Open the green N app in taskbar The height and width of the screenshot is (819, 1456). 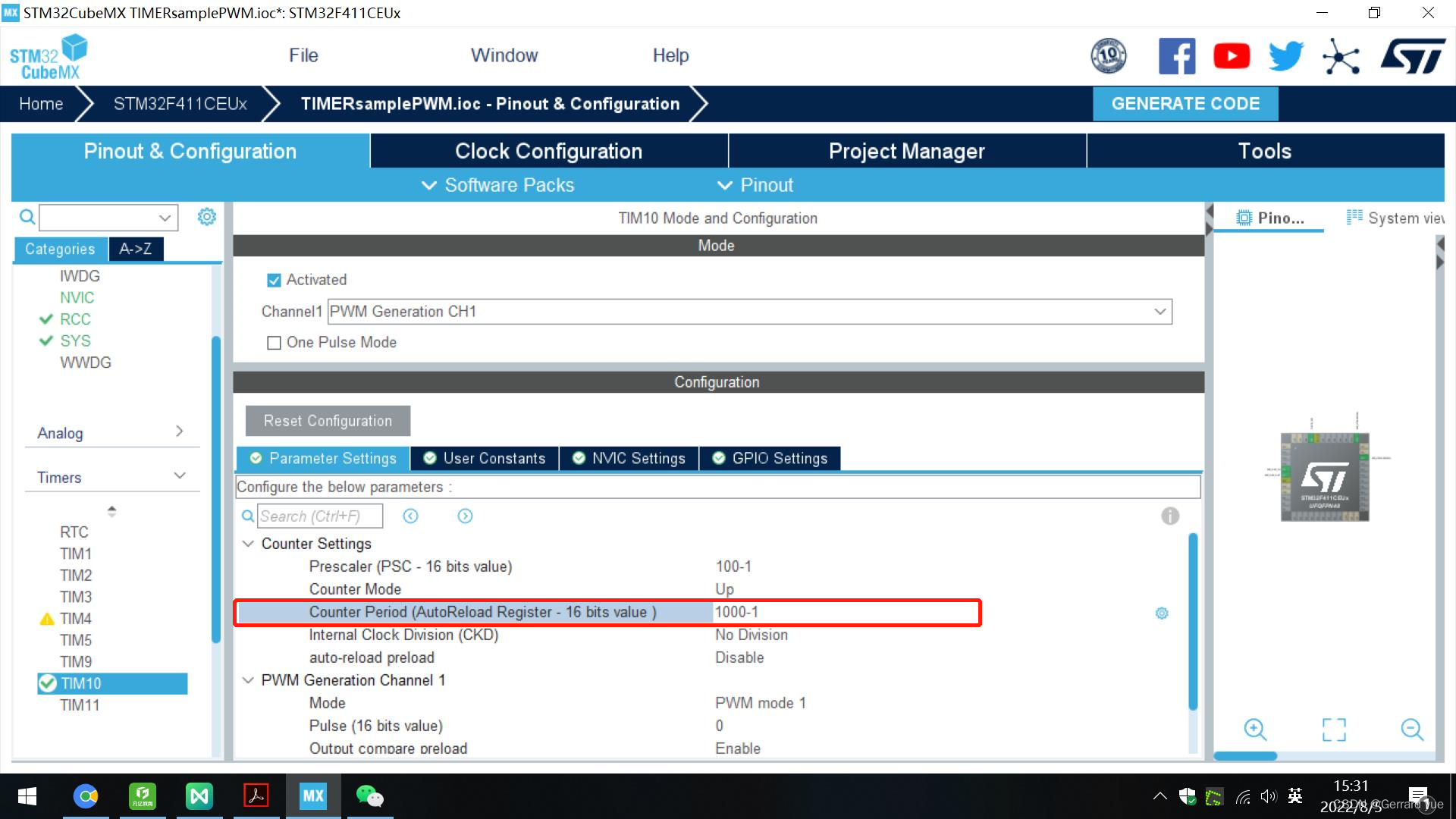(199, 796)
